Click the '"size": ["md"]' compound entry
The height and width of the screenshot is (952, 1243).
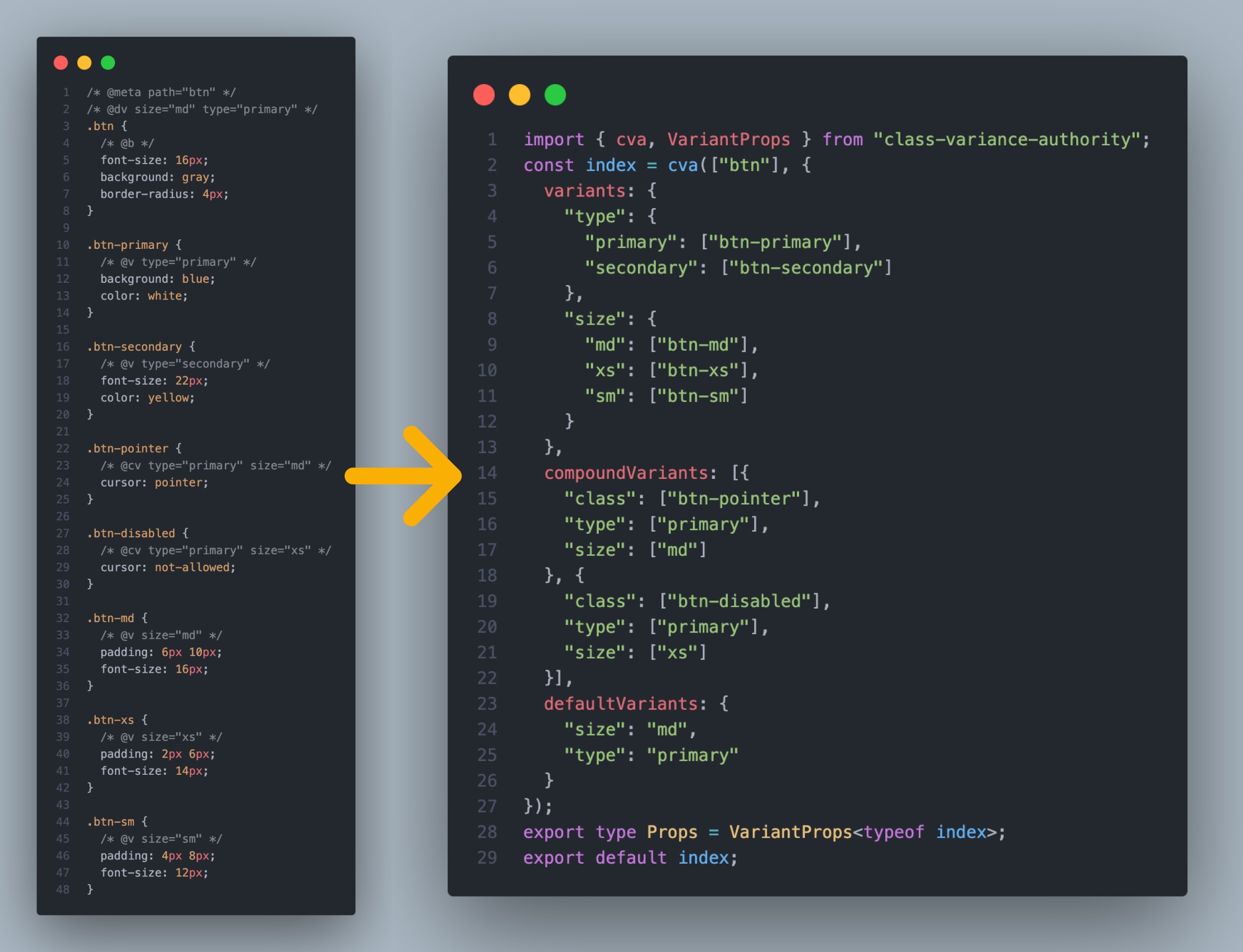pyautogui.click(x=636, y=549)
